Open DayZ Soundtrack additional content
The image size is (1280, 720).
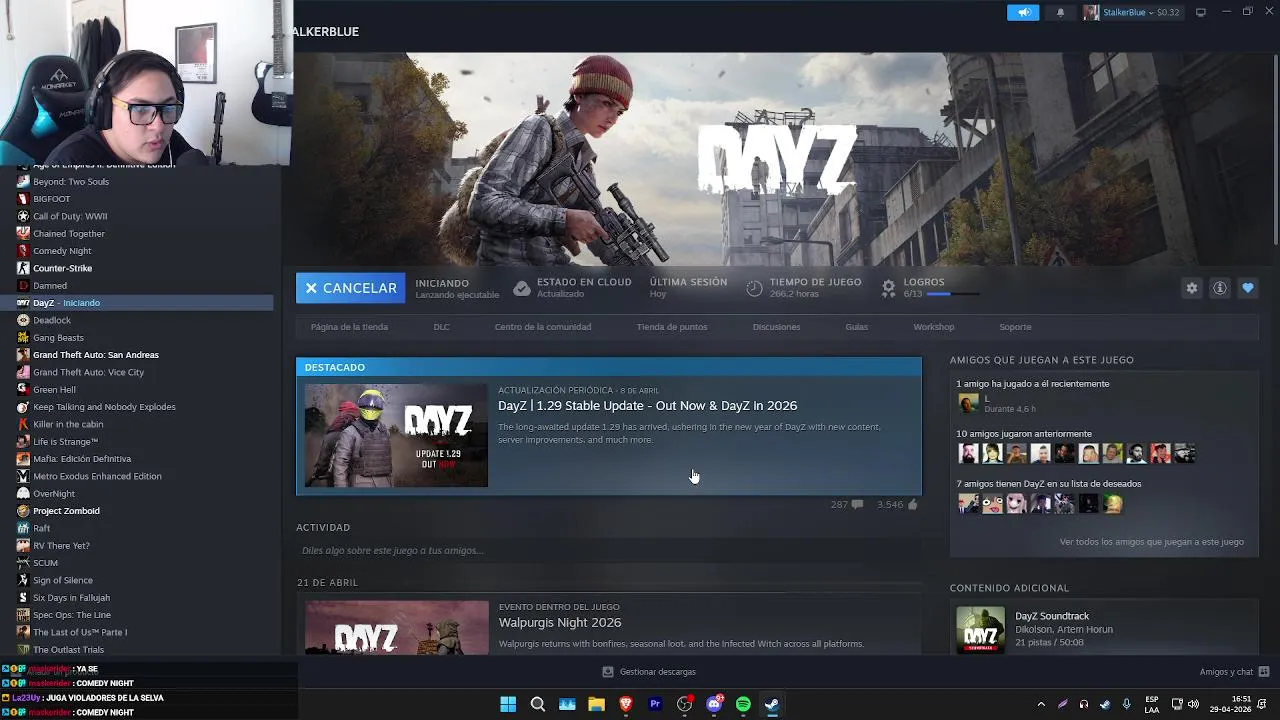point(1052,616)
